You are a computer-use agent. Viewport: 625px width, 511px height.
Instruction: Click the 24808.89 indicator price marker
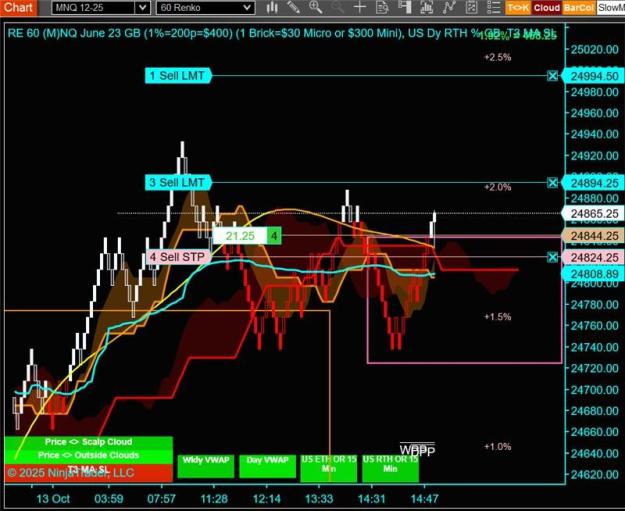tap(593, 274)
